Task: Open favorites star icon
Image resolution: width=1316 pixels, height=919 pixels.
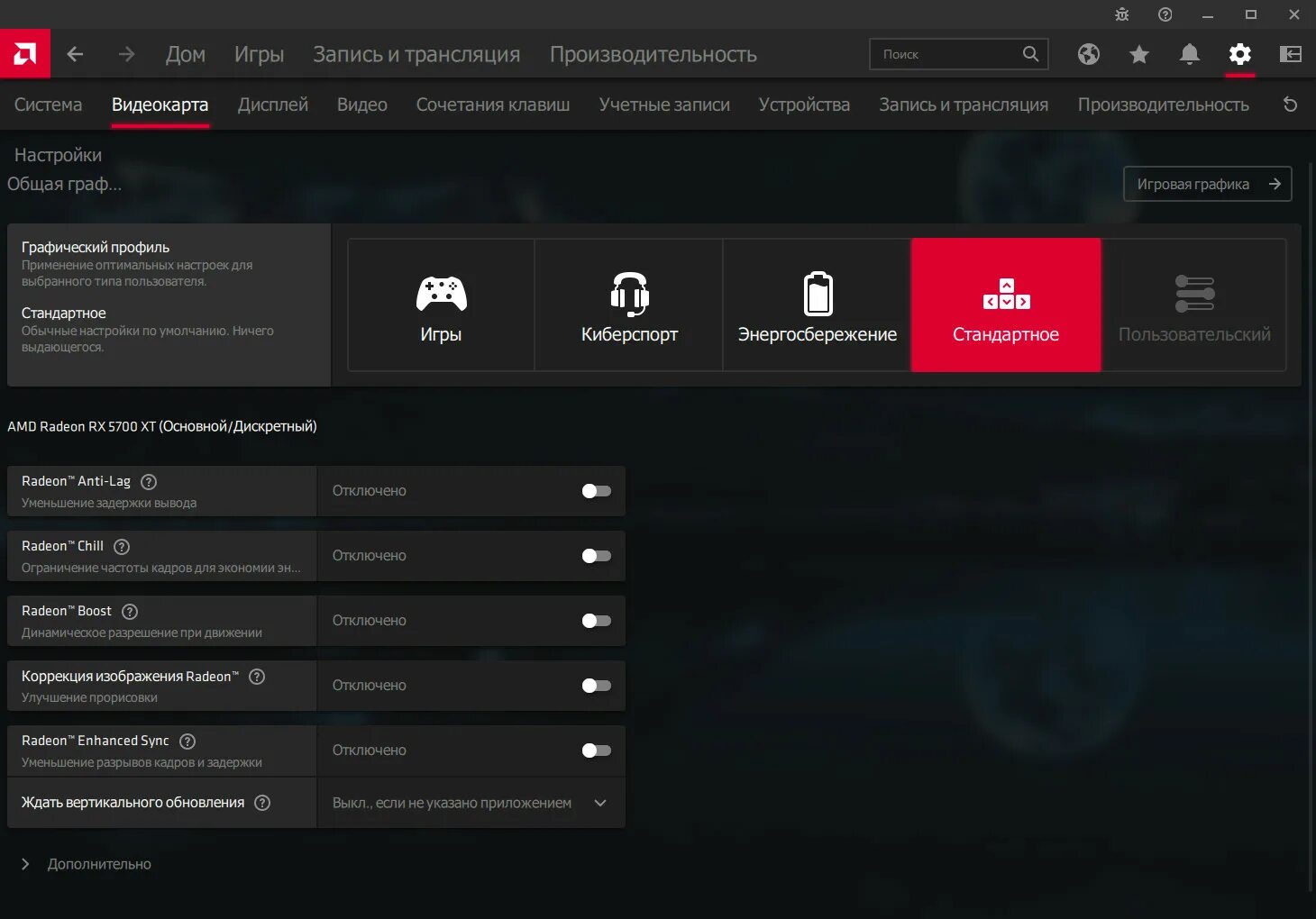Action: coord(1139,54)
